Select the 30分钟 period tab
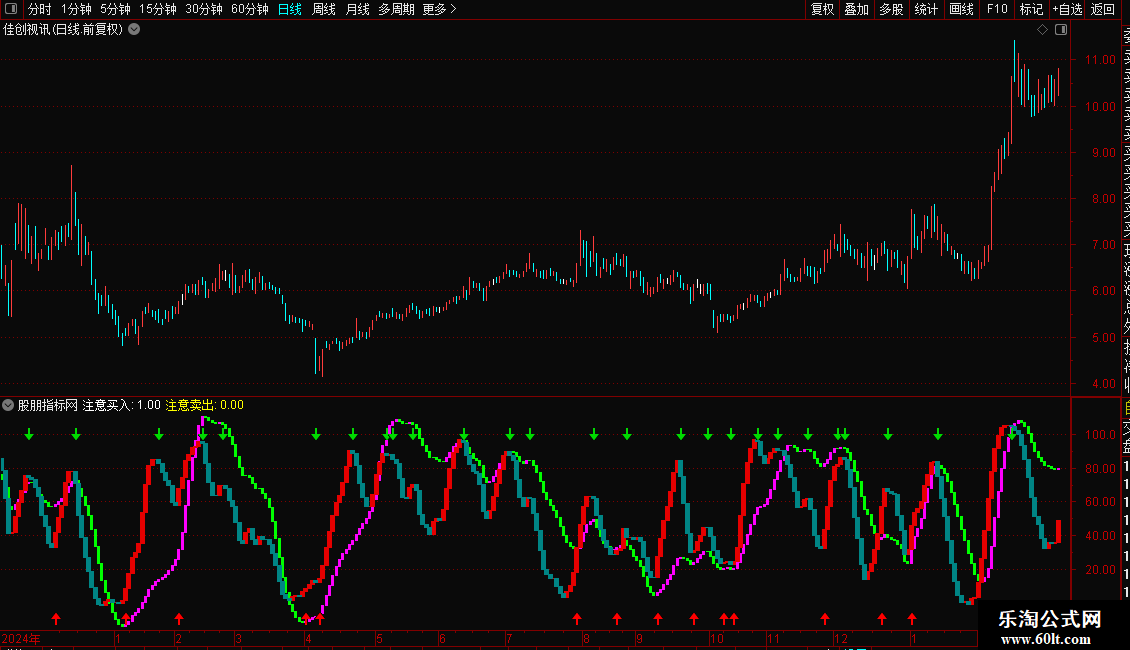Viewport: 1130px width, 650px height. (204, 9)
